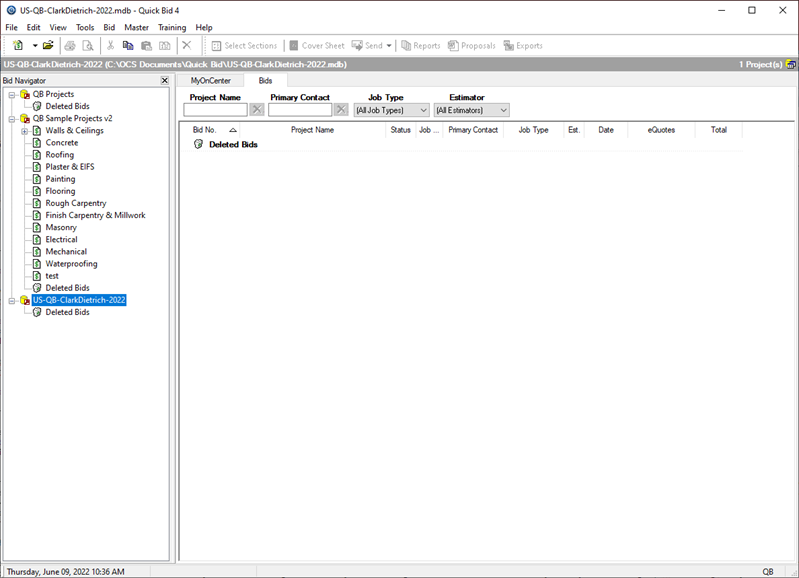Select the Rough Carpentry bid
The height and width of the screenshot is (578, 799).
pyautogui.click(x=76, y=203)
